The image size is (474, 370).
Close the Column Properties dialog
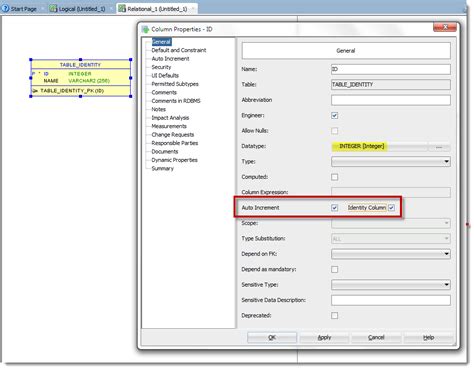(445, 27)
